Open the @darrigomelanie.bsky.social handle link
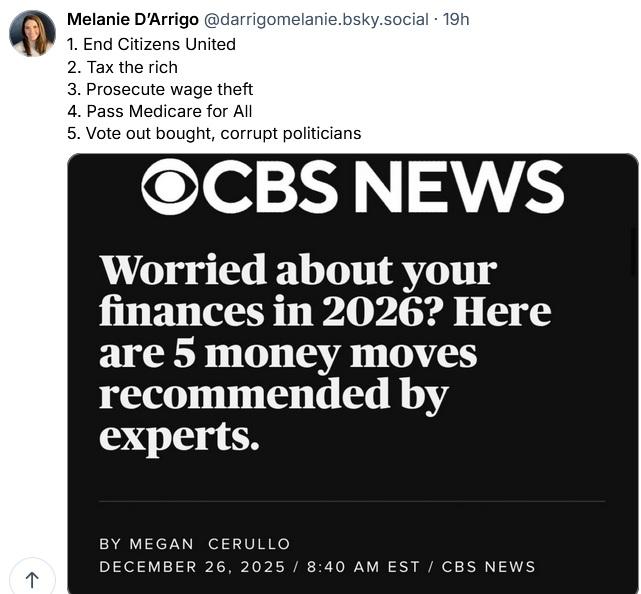 click(x=316, y=19)
